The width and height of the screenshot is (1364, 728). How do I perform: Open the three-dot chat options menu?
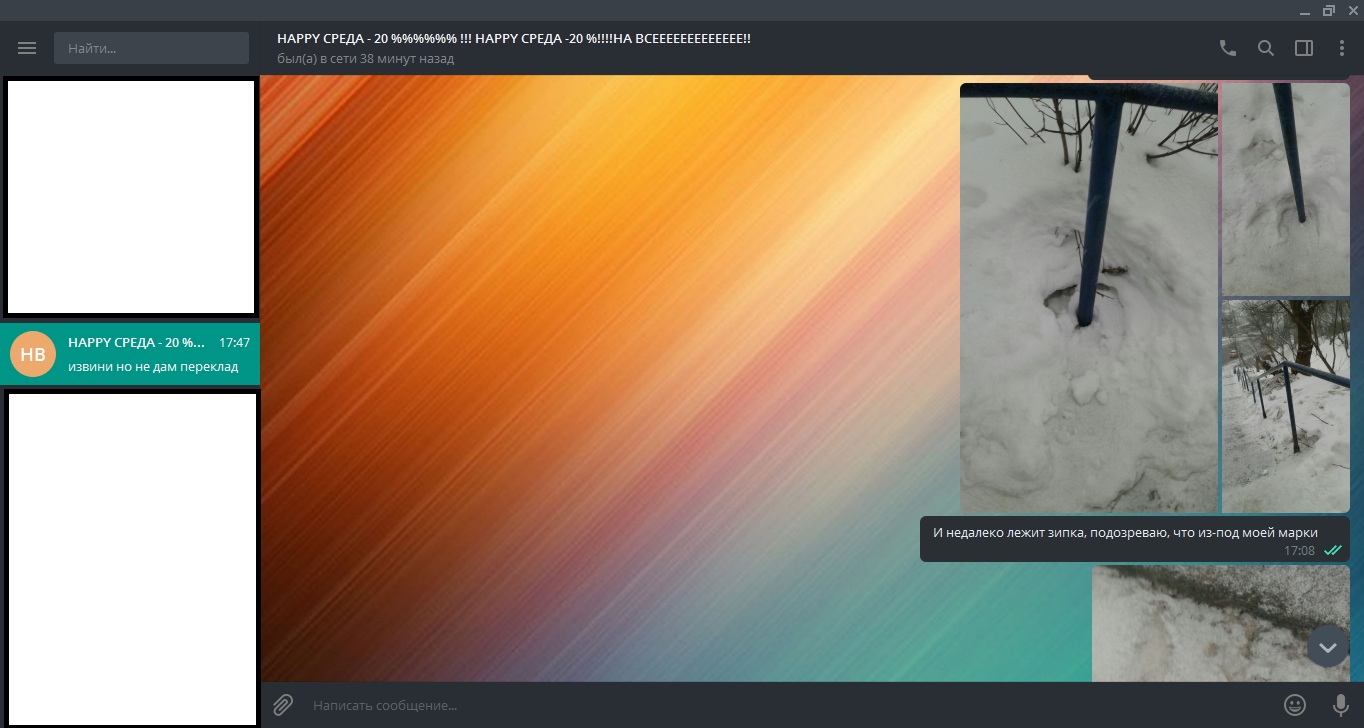(x=1342, y=48)
